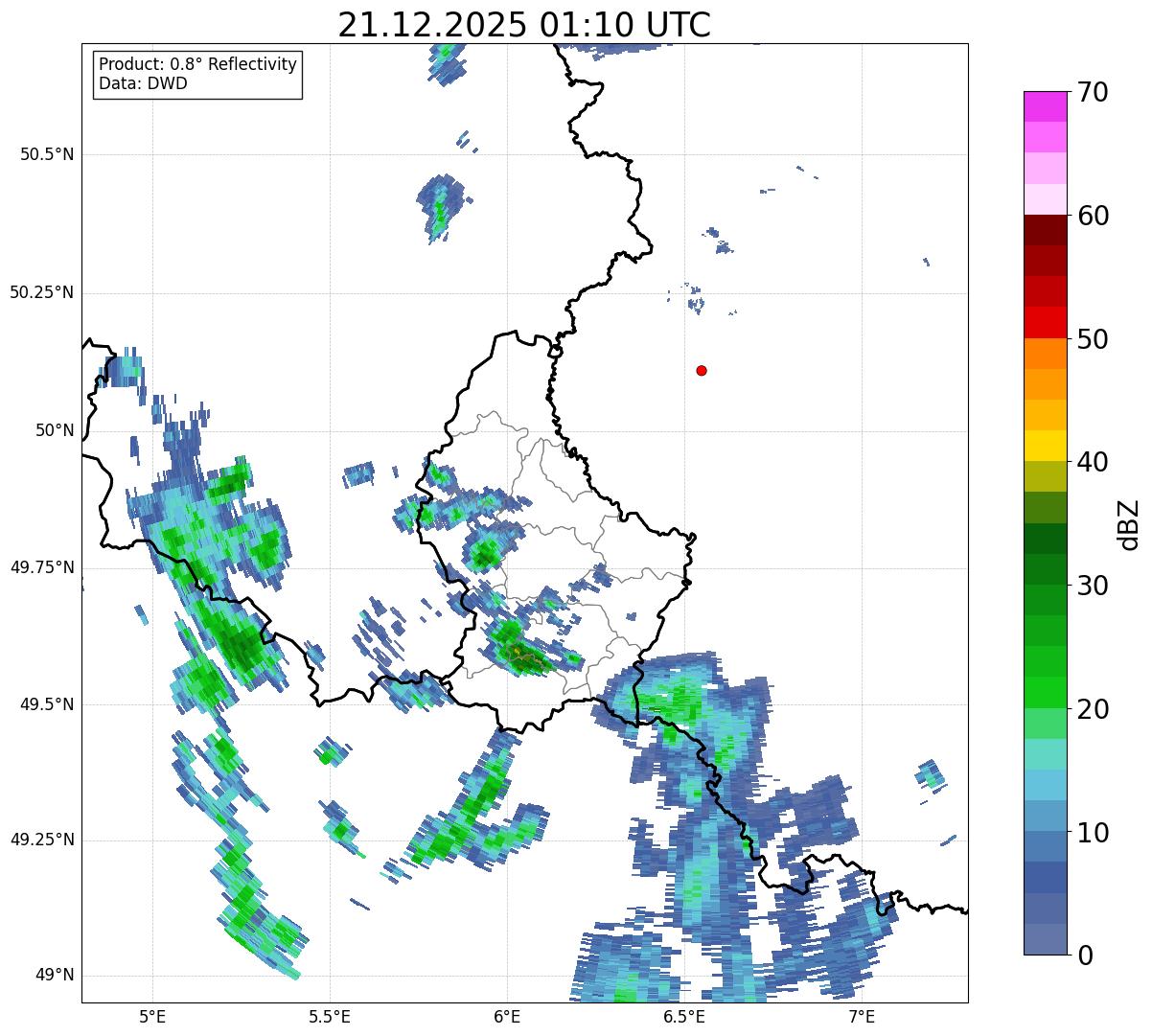Click the colorbar tick label 60
The height and width of the screenshot is (1036, 1152).
pos(1093,216)
